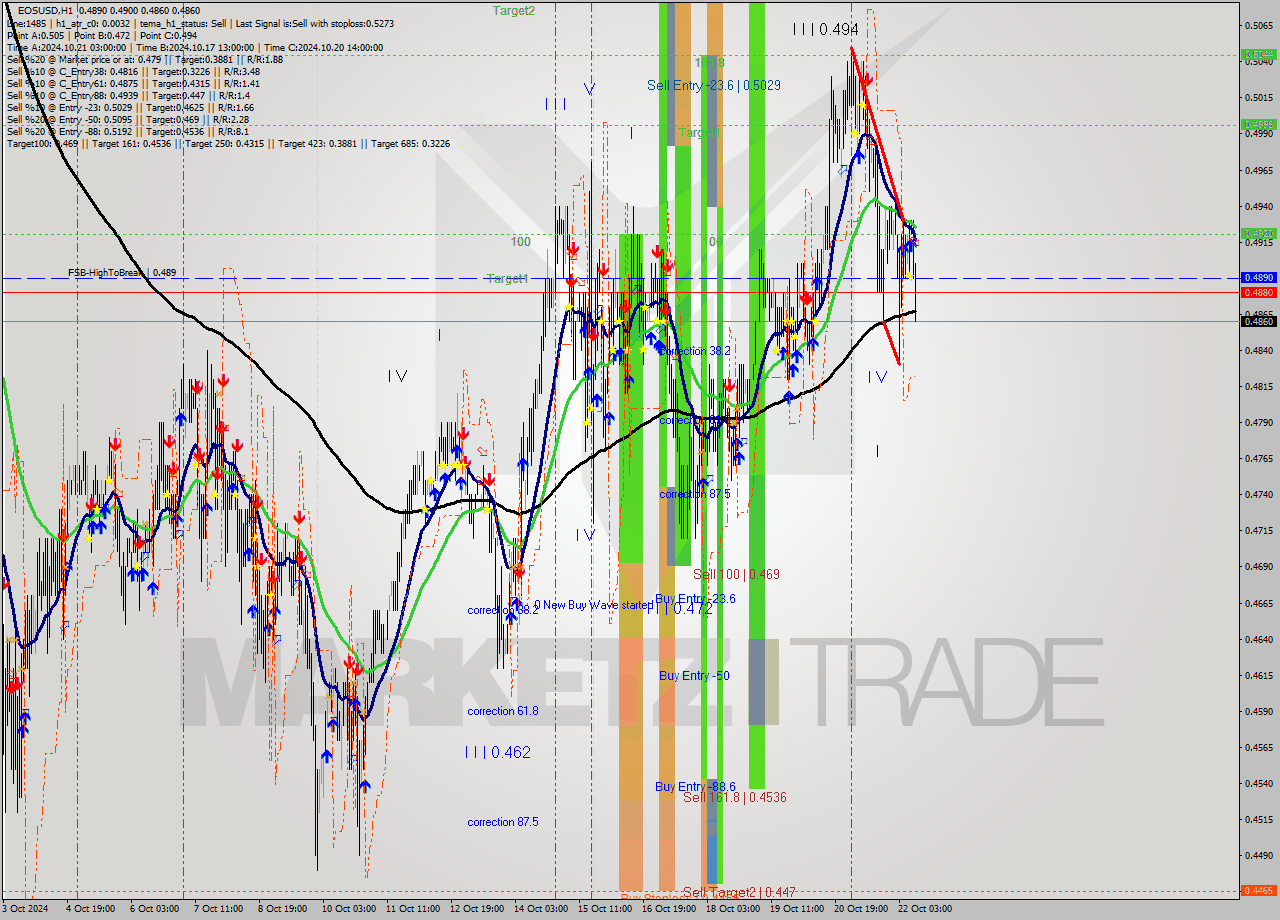This screenshot has width=1280, height=920.
Task: Click the 0.4940 price axis label
Action: click(x=1258, y=206)
